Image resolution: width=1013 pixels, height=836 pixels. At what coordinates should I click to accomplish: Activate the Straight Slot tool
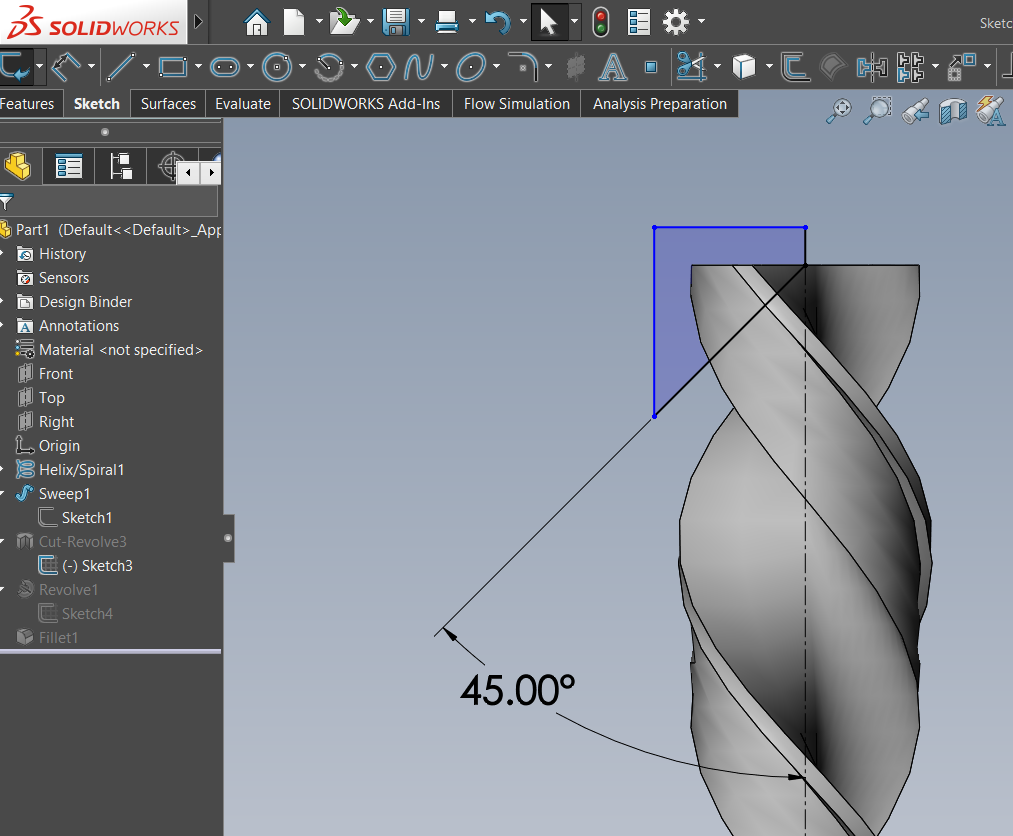click(225, 68)
